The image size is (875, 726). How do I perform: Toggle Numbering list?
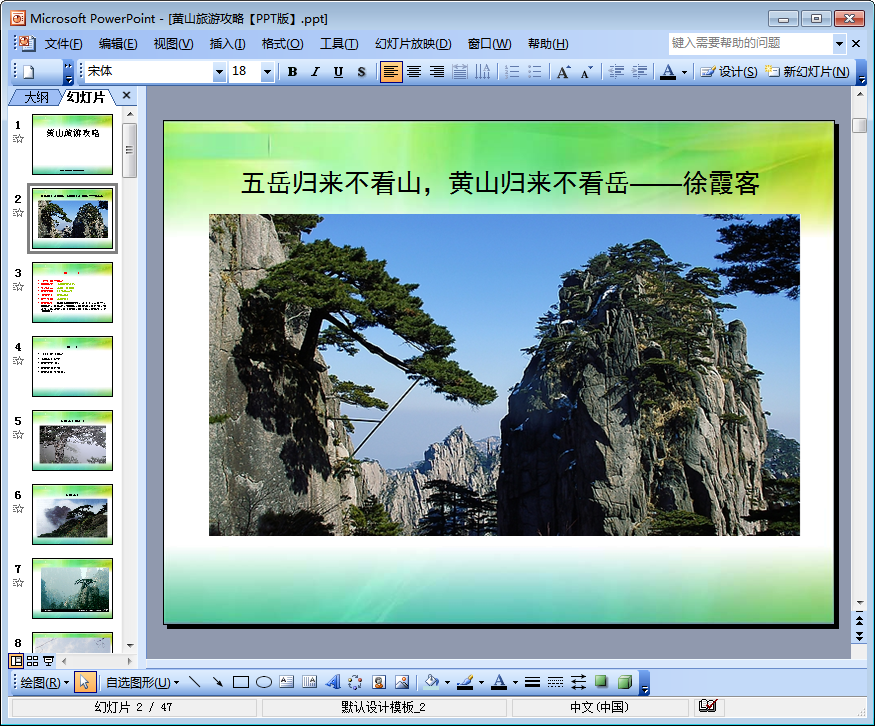point(512,71)
